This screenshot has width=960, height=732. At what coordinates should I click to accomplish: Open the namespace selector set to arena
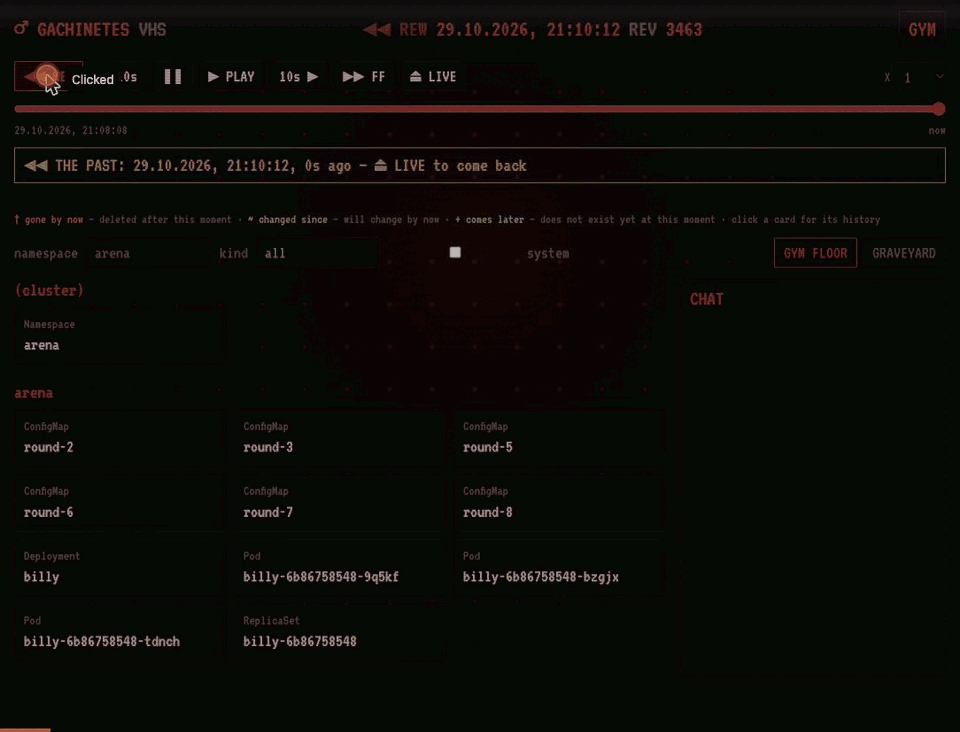(147, 253)
